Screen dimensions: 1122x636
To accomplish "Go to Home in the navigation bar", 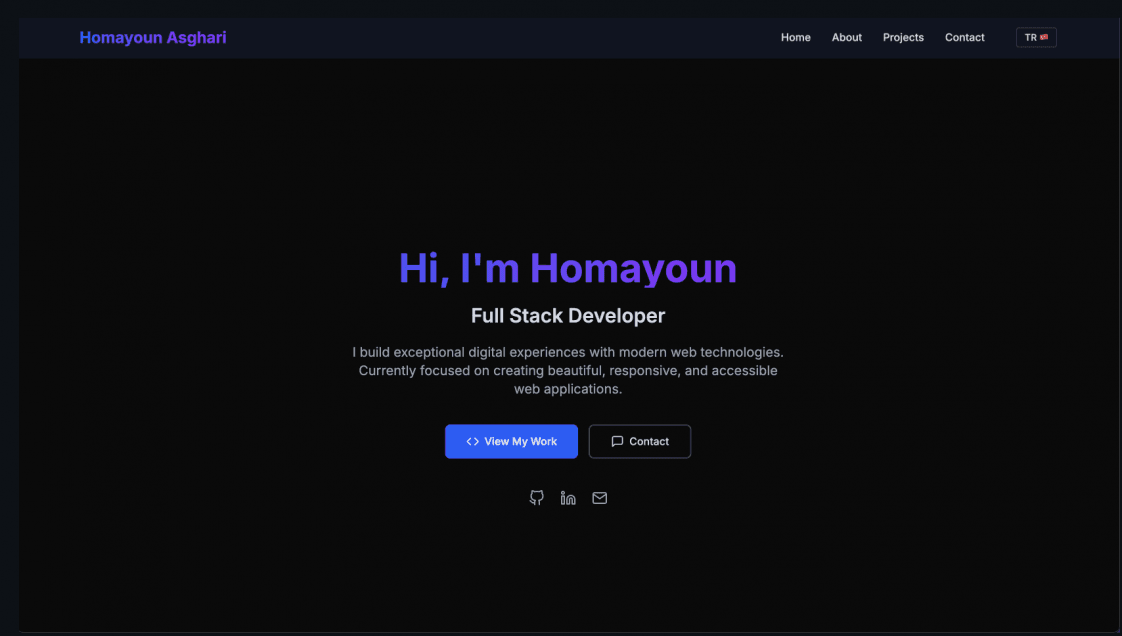I will point(796,37).
